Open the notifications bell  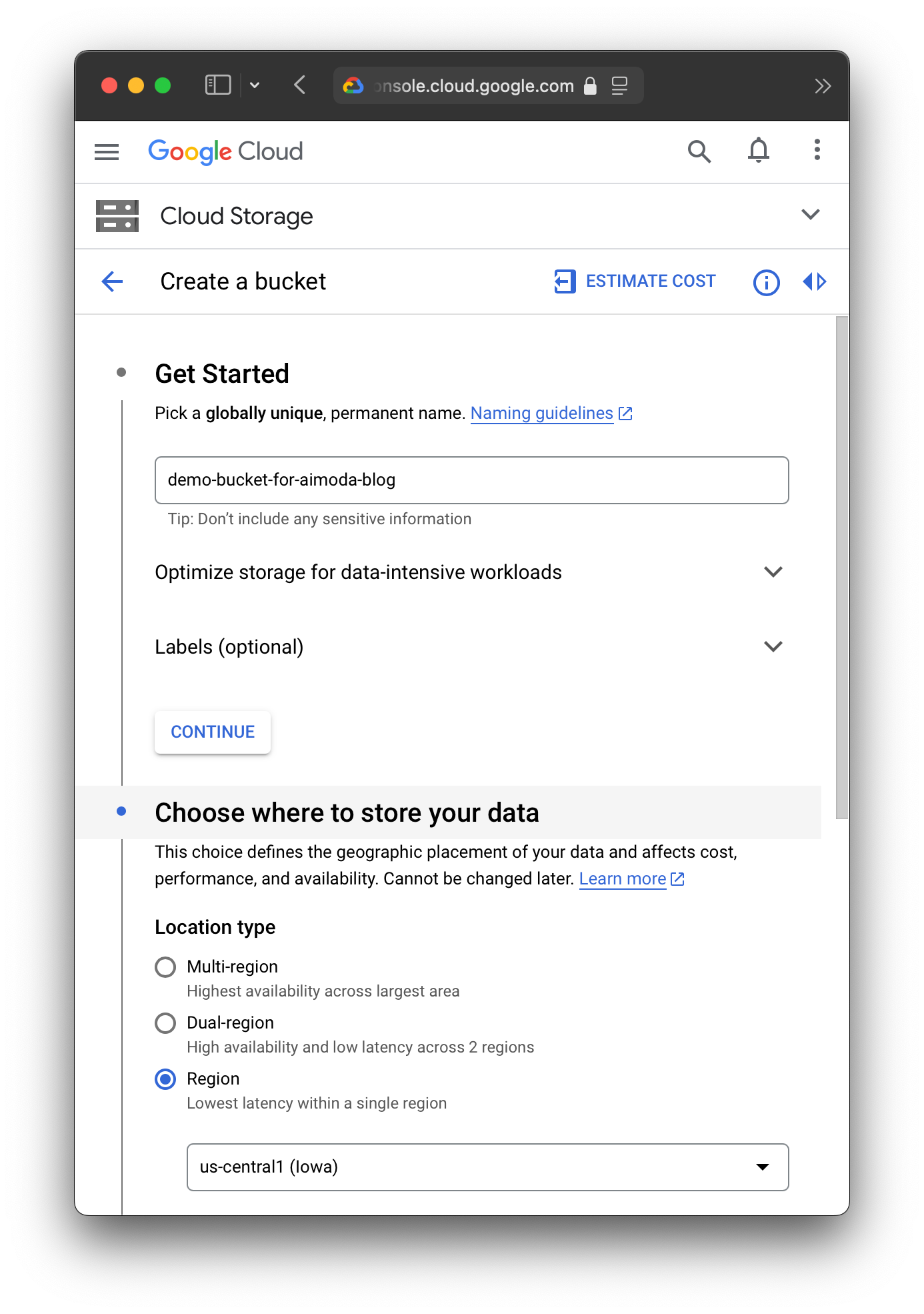tap(758, 150)
